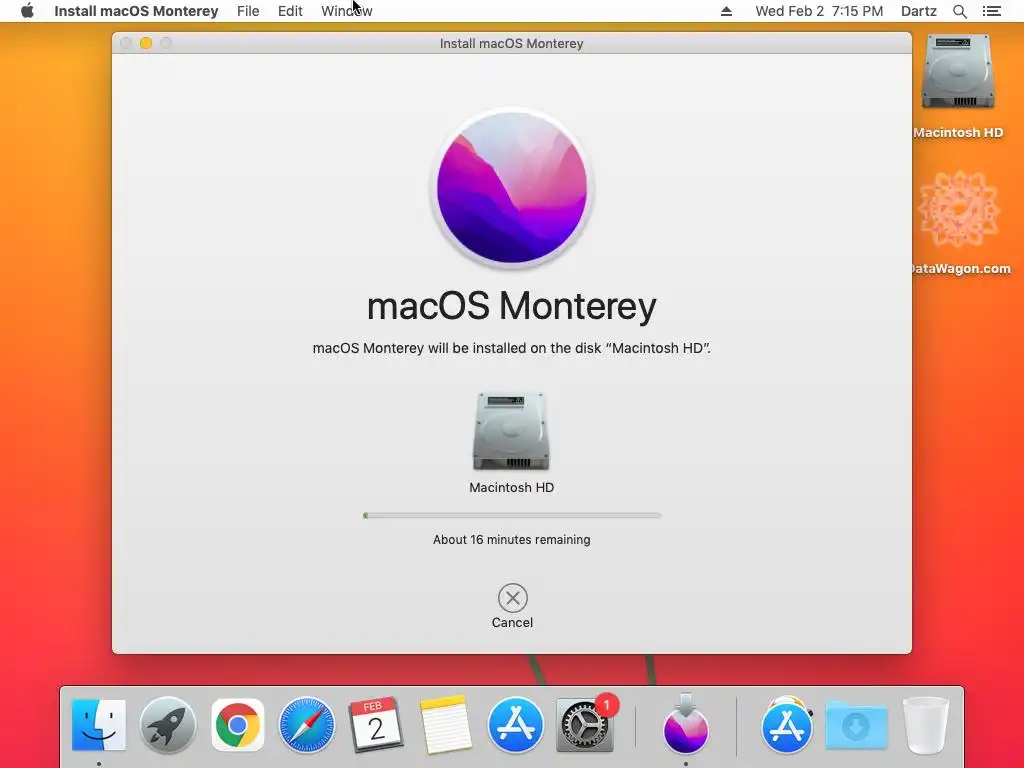
Task: Open the Edit menu
Action: point(290,11)
